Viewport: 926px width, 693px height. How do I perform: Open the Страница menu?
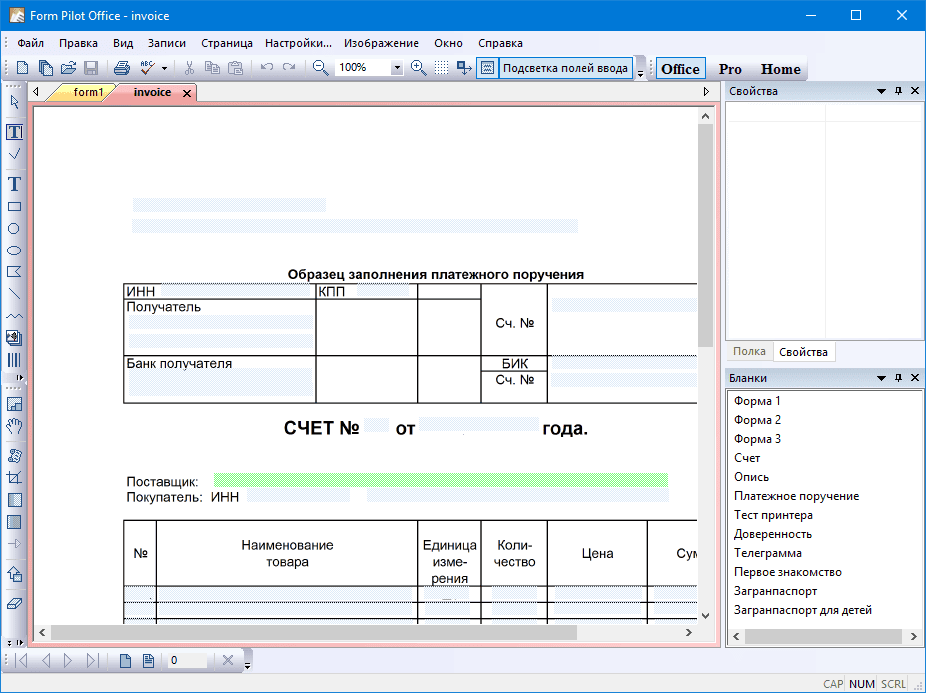227,43
